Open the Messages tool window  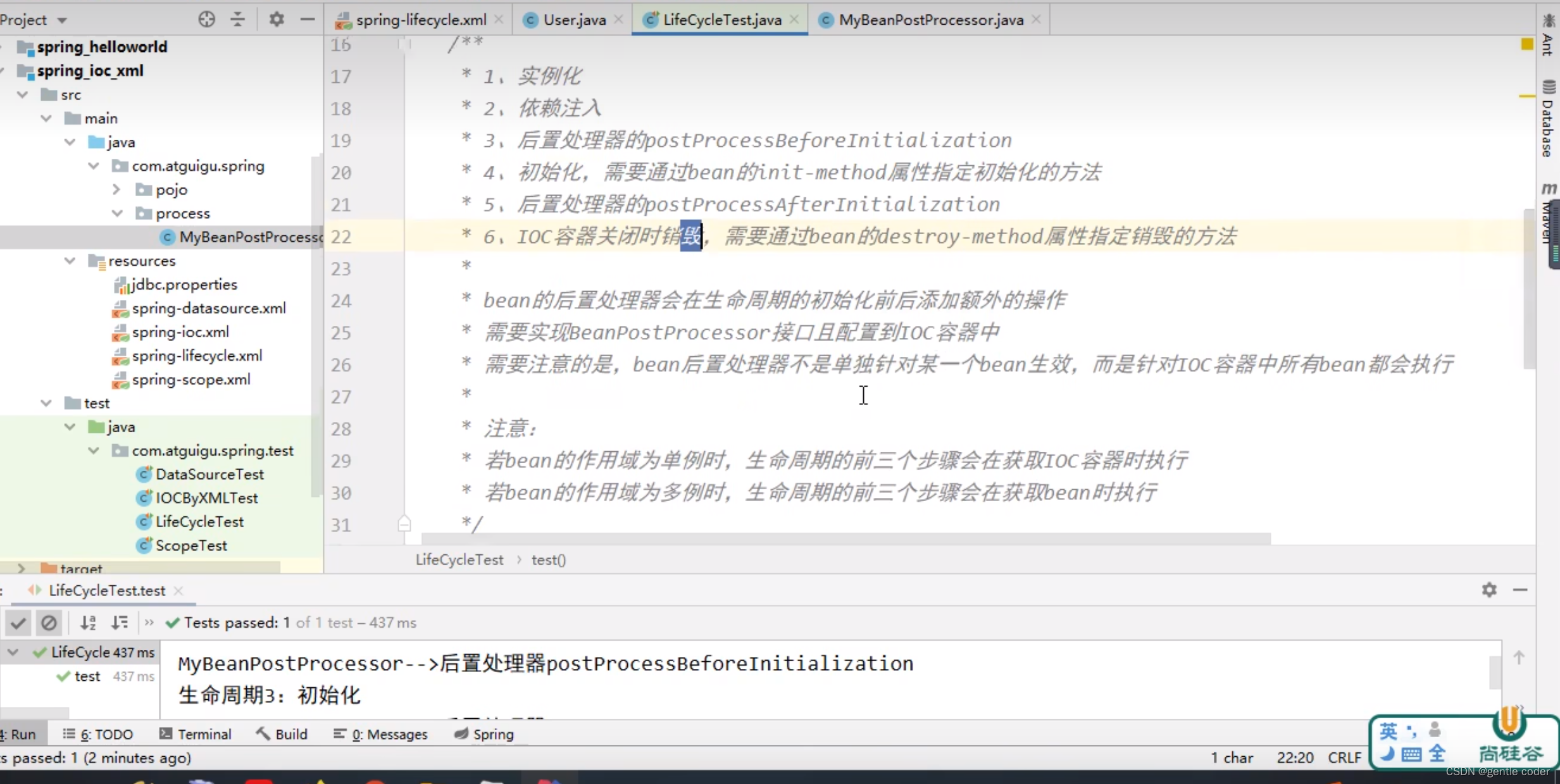click(380, 734)
